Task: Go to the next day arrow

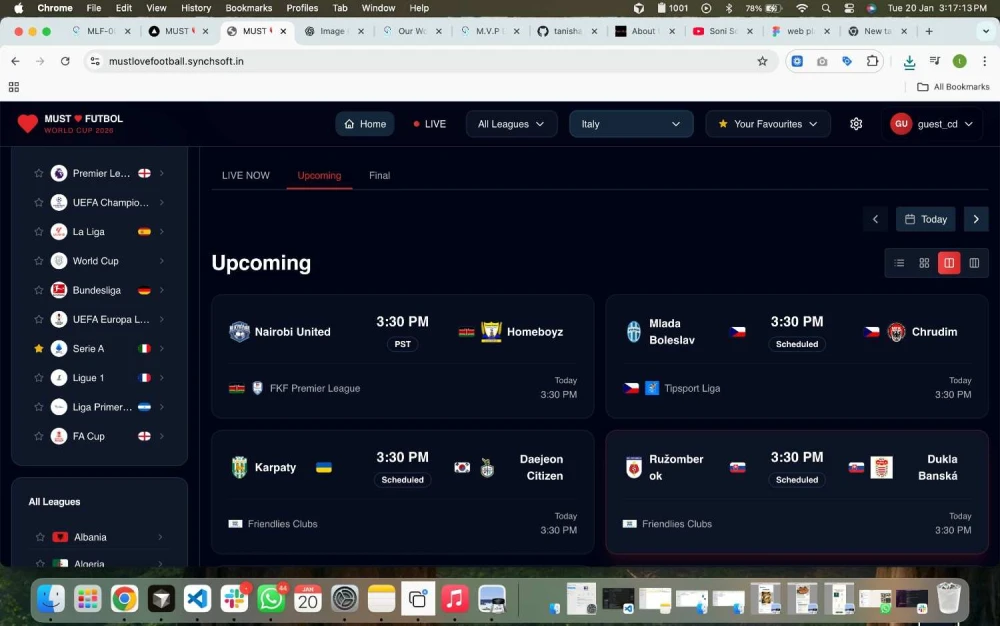Action: pos(976,219)
